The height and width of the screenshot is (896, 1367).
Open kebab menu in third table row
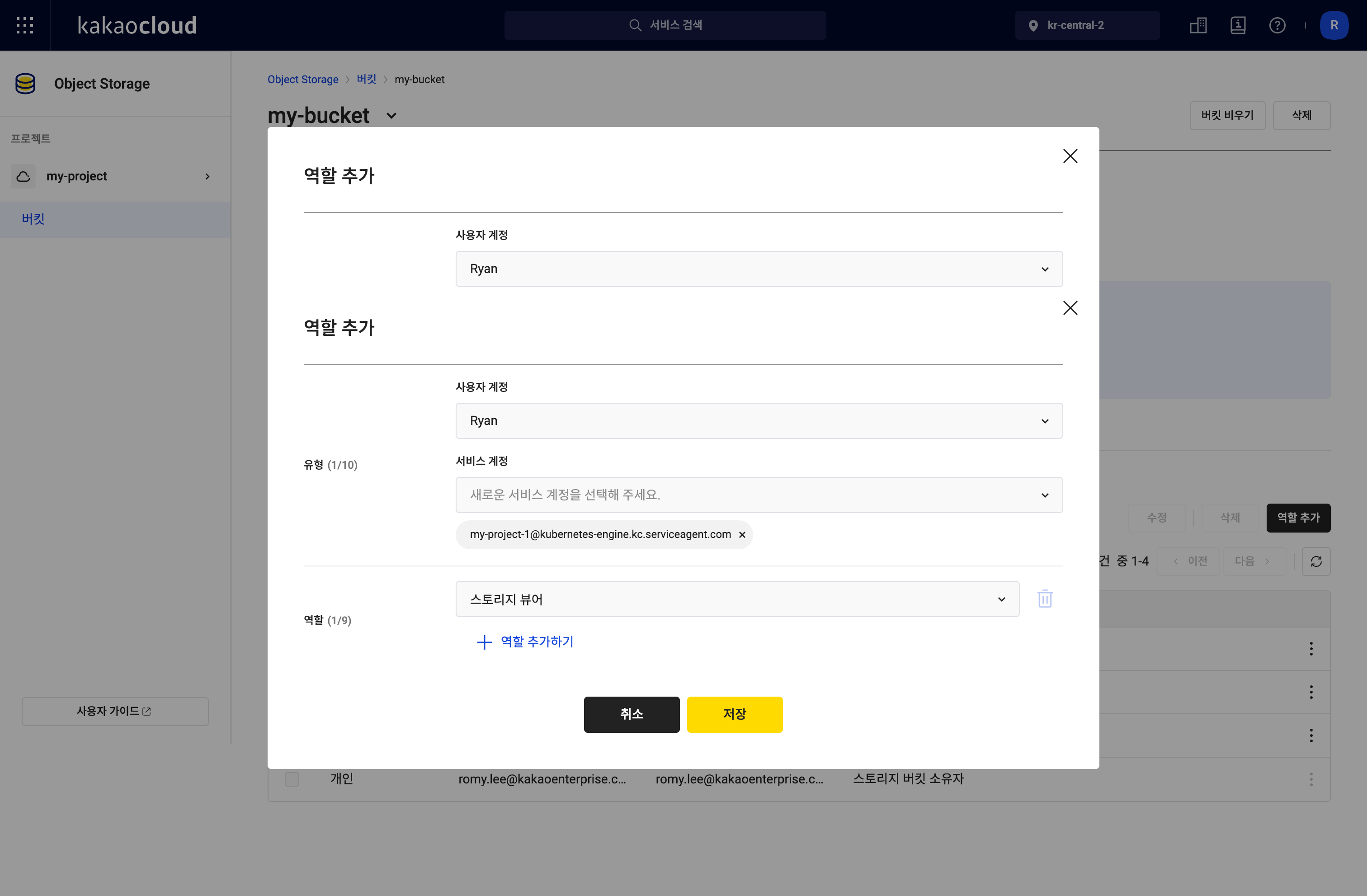[x=1310, y=736]
